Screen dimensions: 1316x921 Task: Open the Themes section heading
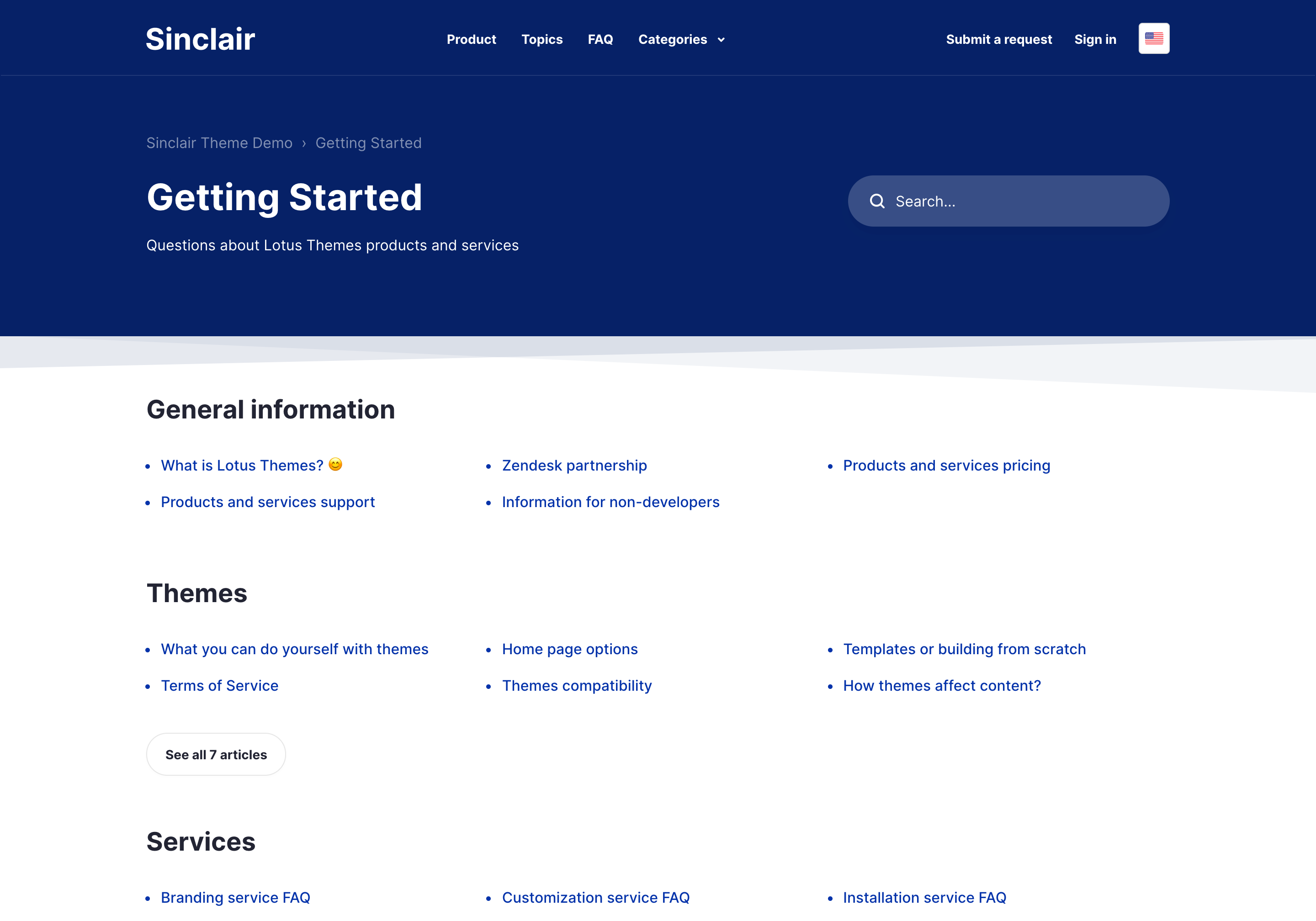(x=196, y=593)
